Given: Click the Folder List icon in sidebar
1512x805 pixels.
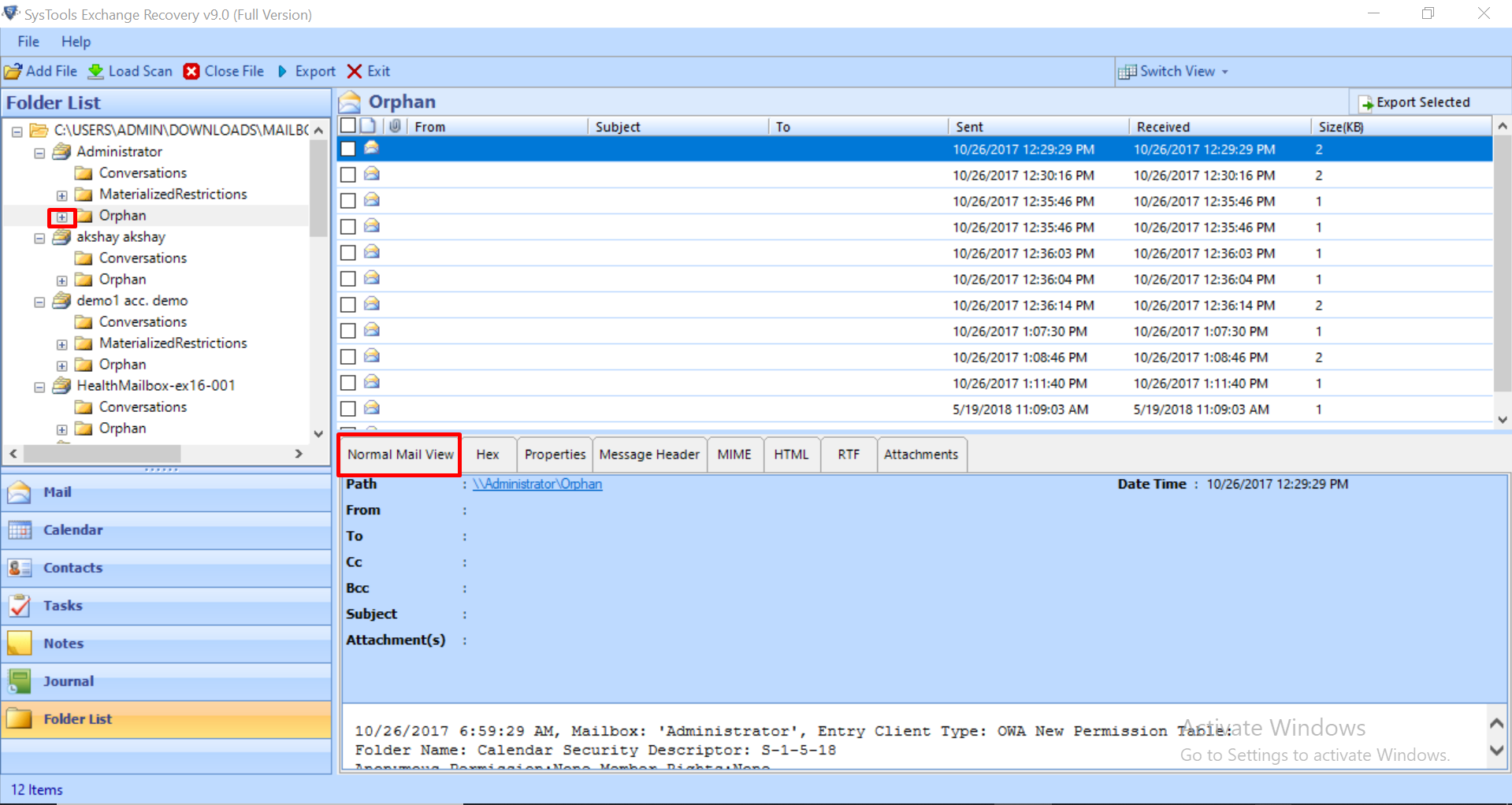Looking at the screenshot, I should (20, 719).
